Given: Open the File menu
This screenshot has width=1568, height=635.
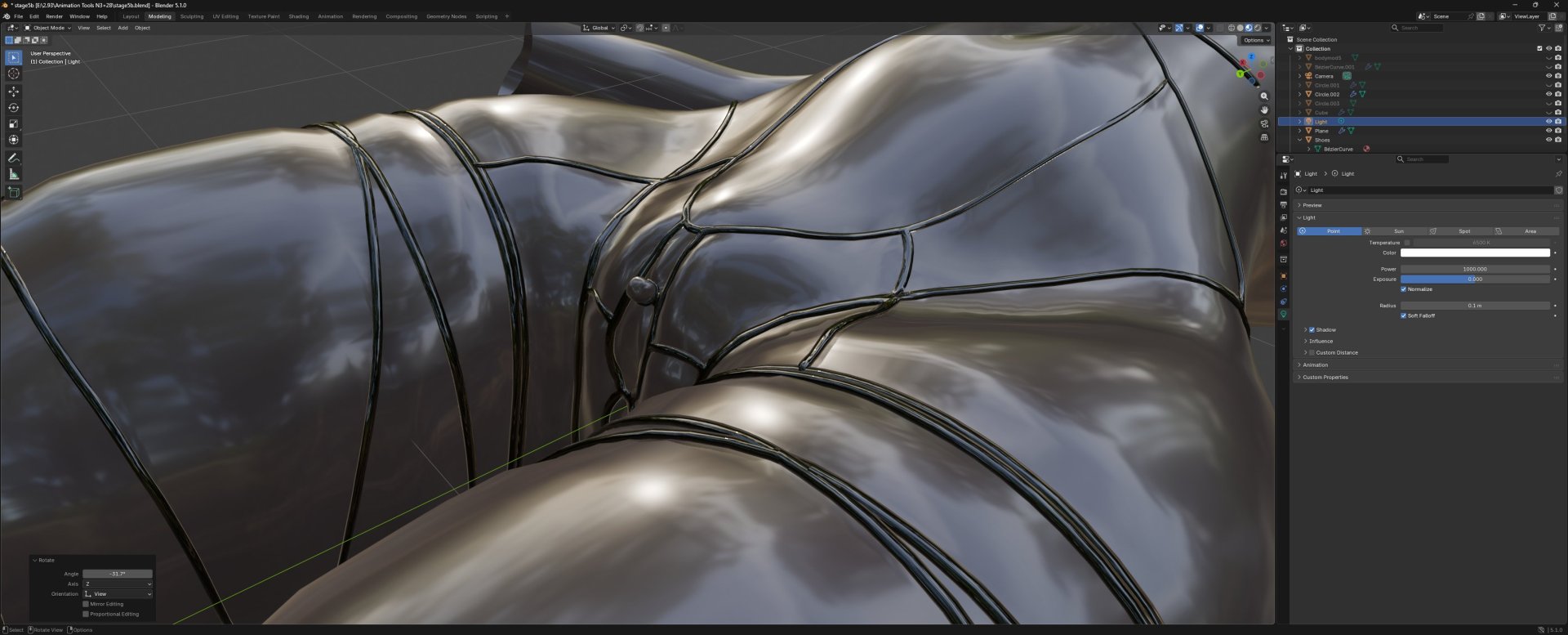Looking at the screenshot, I should [18, 16].
